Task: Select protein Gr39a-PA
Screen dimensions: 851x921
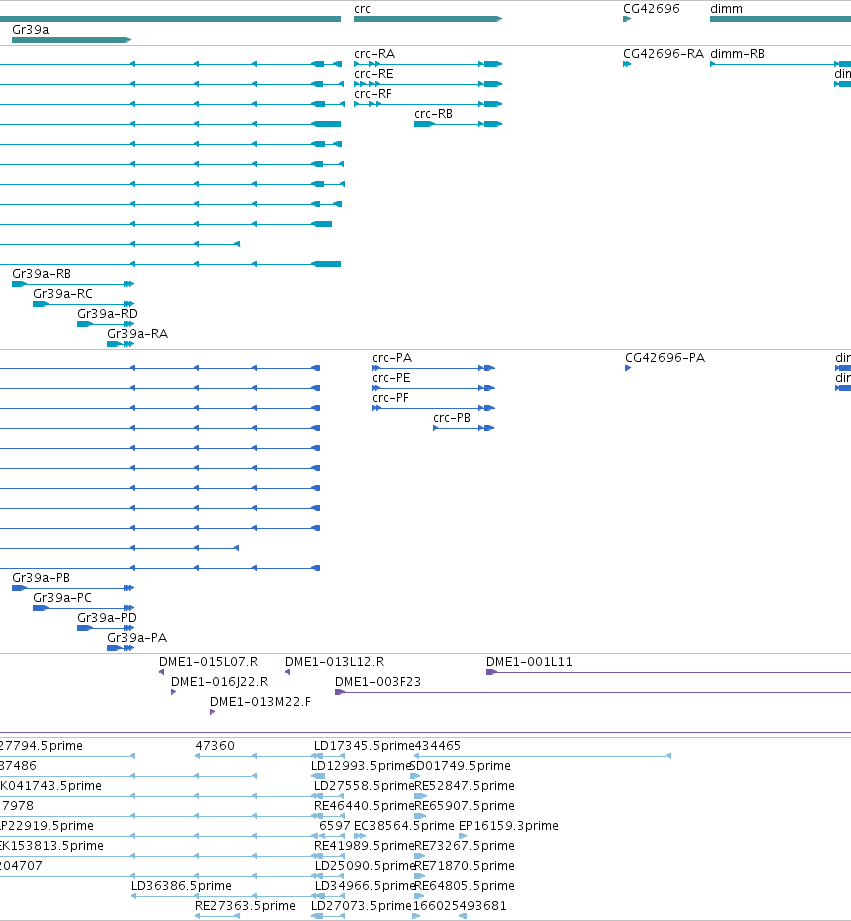Action: [x=120, y=648]
